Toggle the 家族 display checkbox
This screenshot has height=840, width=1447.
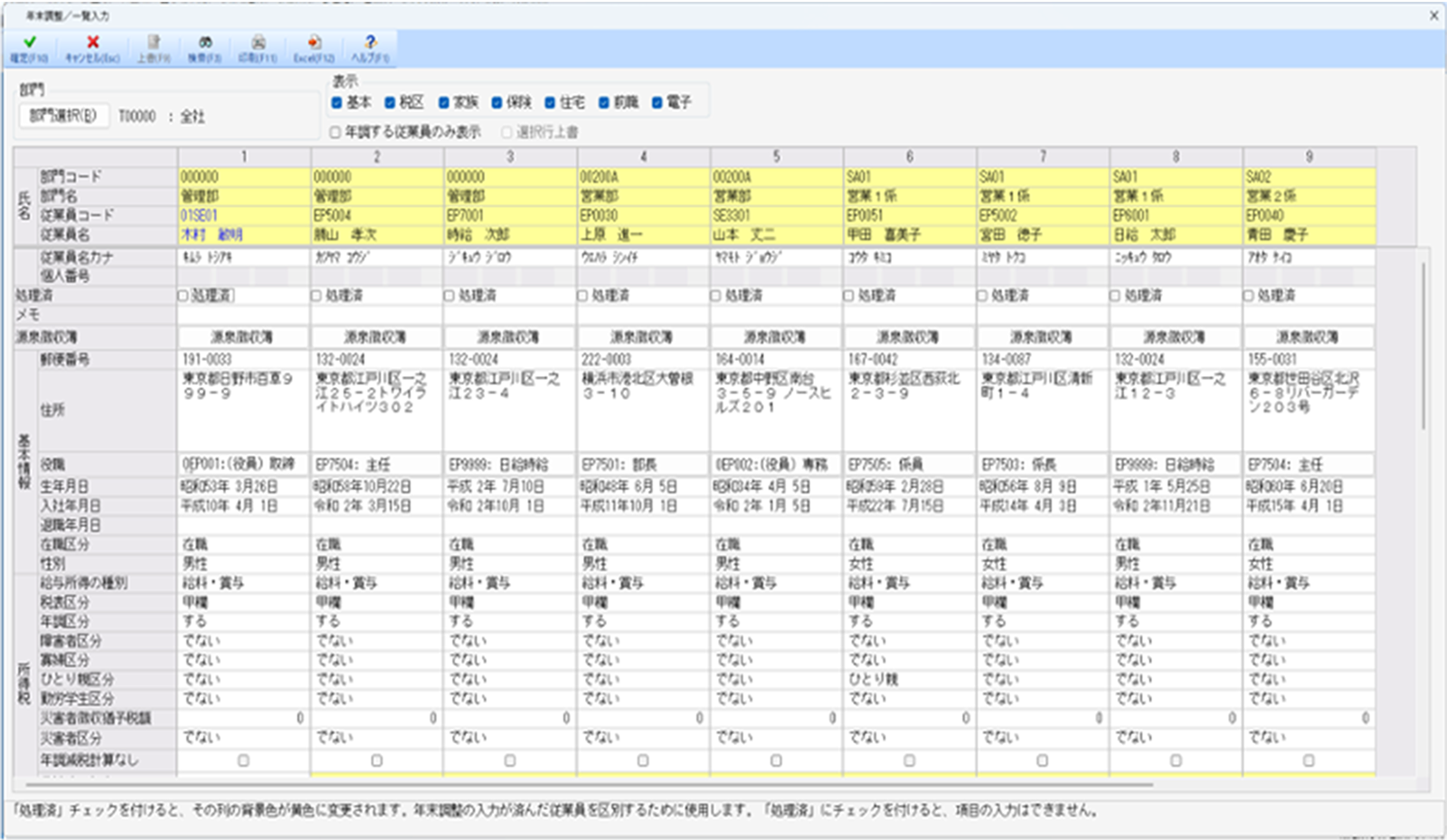click(x=444, y=103)
